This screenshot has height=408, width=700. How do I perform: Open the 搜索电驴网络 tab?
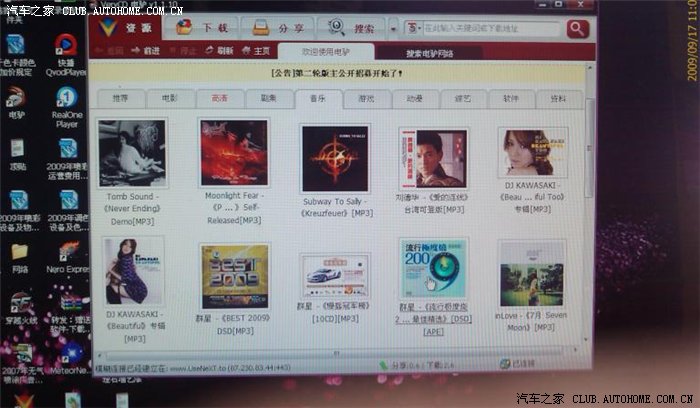point(430,53)
